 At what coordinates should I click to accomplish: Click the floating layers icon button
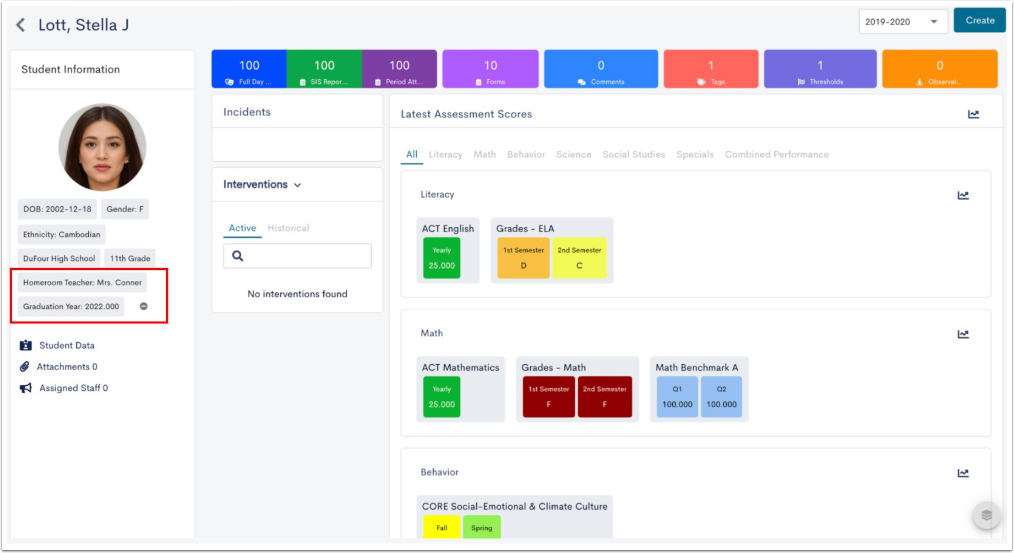click(986, 515)
